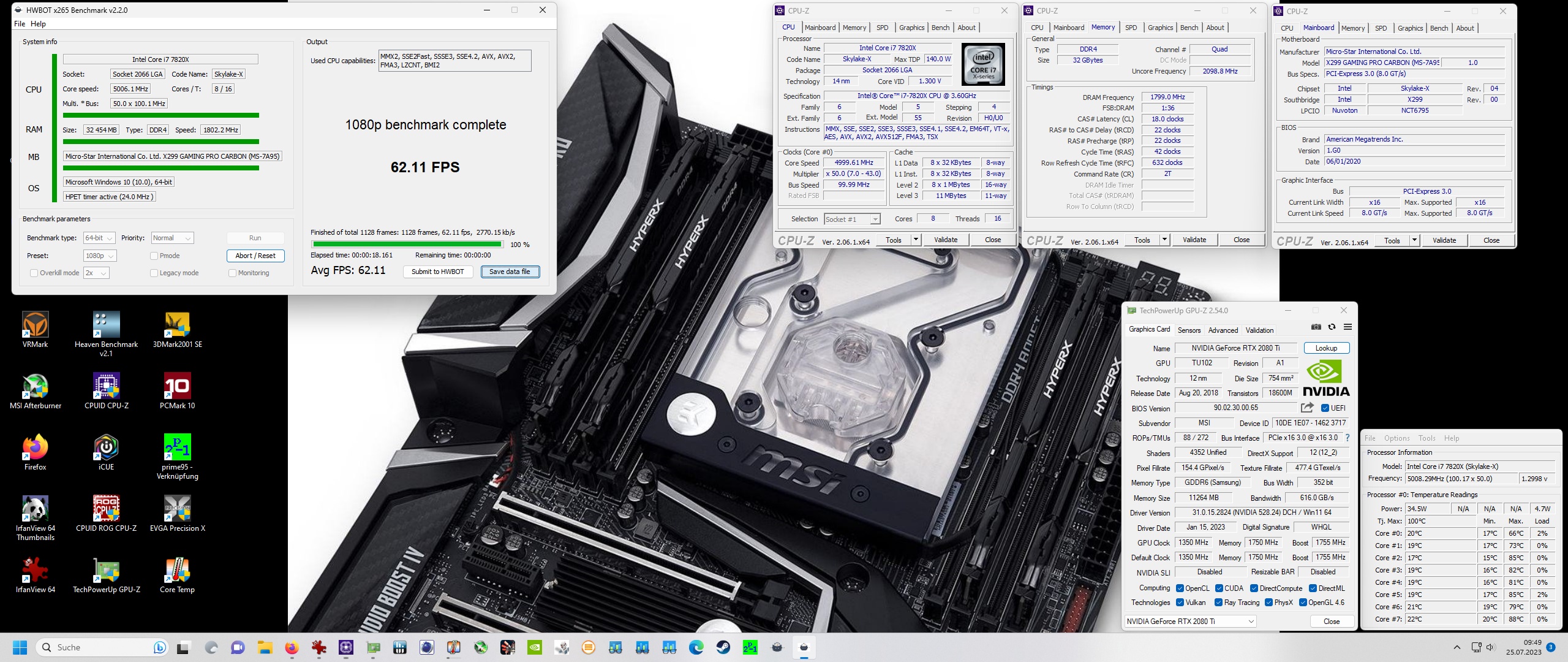Enable Legacy mode in HWBOT benchmark
This screenshot has height=662, width=1568.
coord(154,273)
